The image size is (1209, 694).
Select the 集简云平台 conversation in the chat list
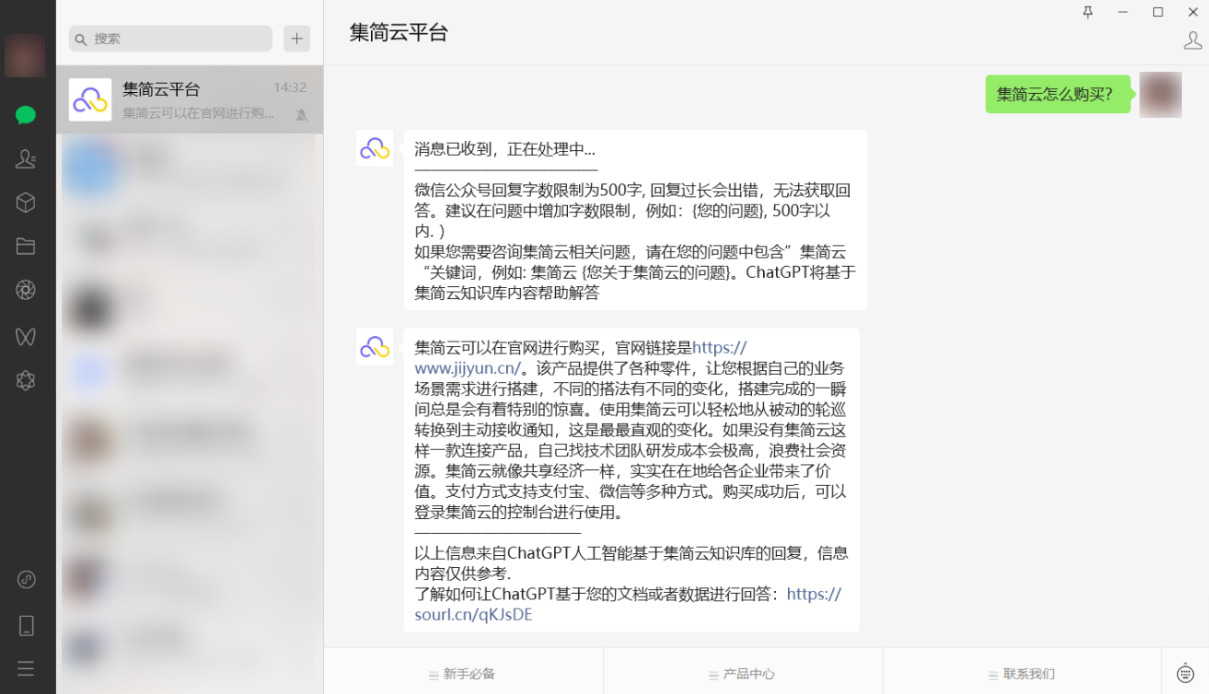pos(190,100)
